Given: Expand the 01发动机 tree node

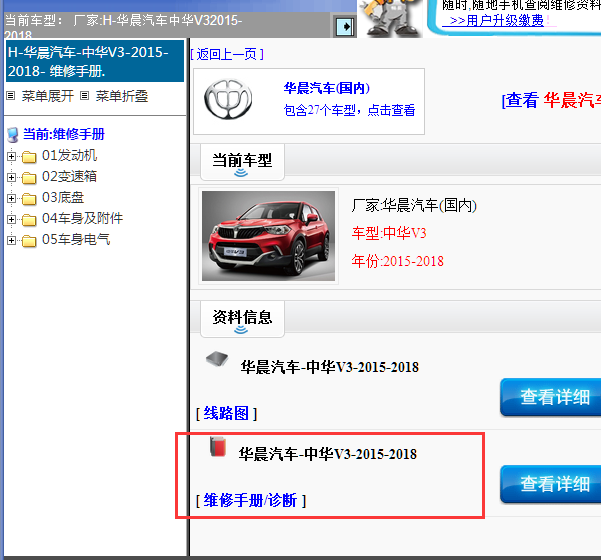Looking at the screenshot, I should [x=11, y=156].
